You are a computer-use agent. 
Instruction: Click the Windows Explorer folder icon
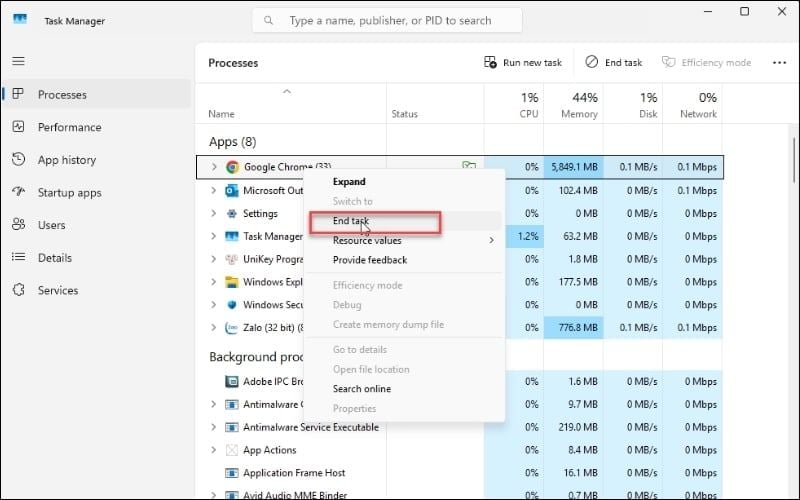[232, 282]
